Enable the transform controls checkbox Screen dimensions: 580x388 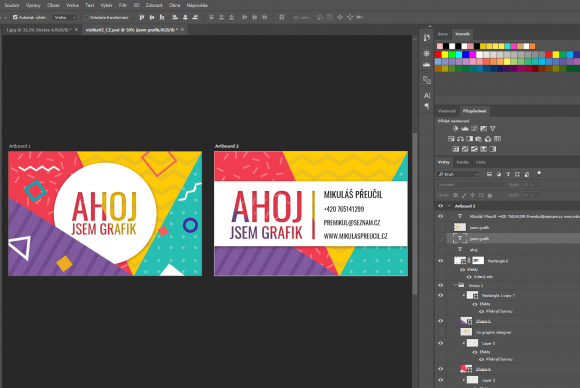86,17
